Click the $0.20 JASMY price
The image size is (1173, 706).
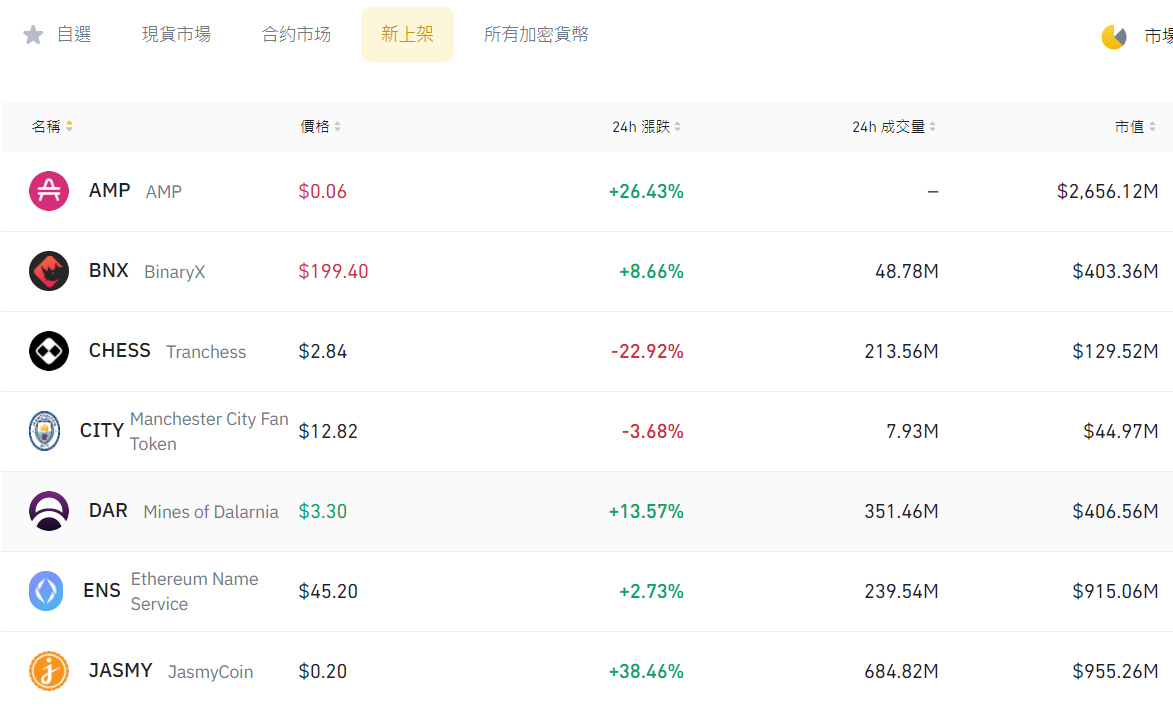pyautogui.click(x=322, y=672)
